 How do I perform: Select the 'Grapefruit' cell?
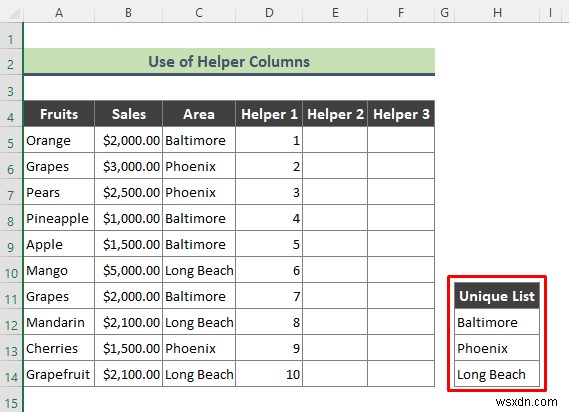pyautogui.click(x=59, y=374)
